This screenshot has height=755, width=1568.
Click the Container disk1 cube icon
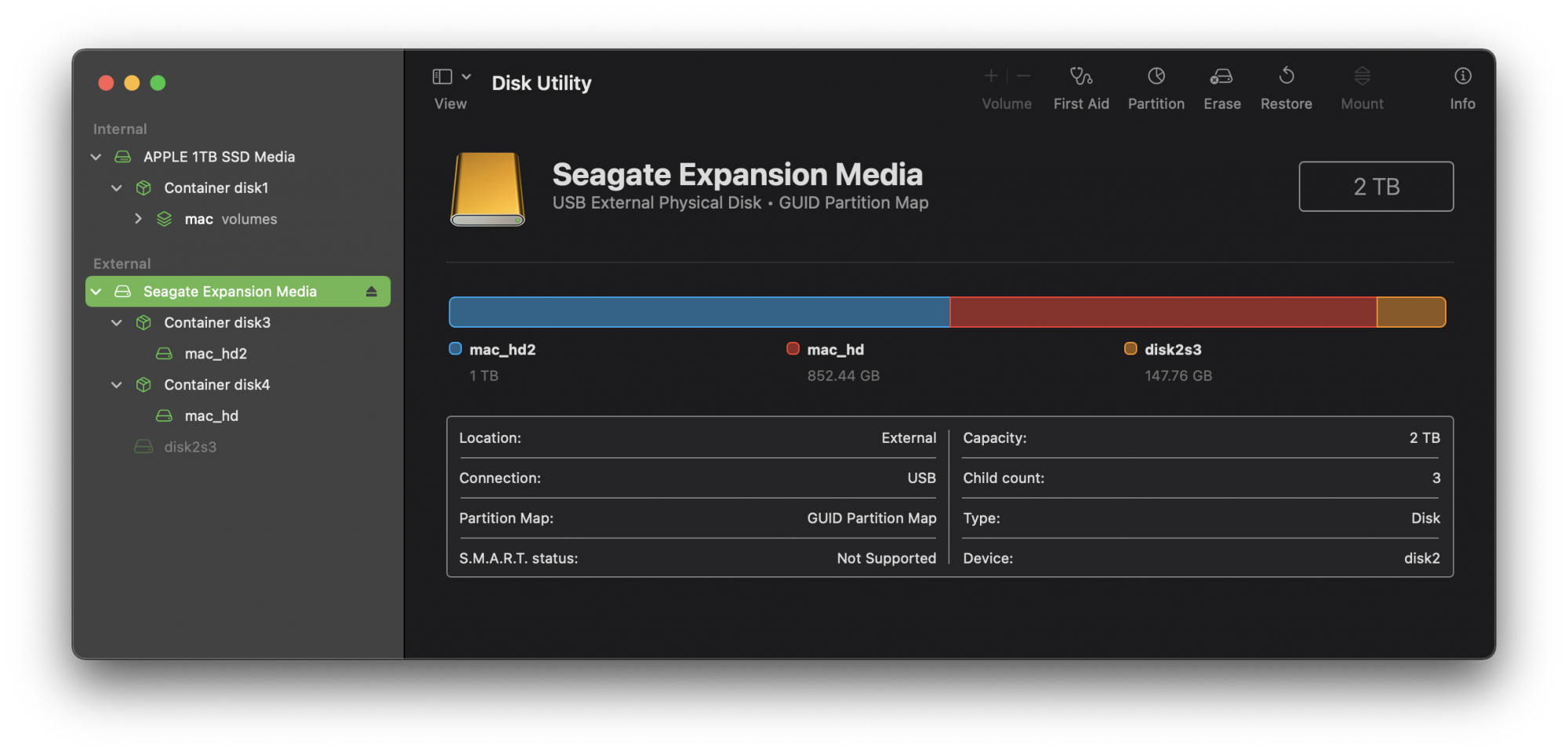click(143, 188)
